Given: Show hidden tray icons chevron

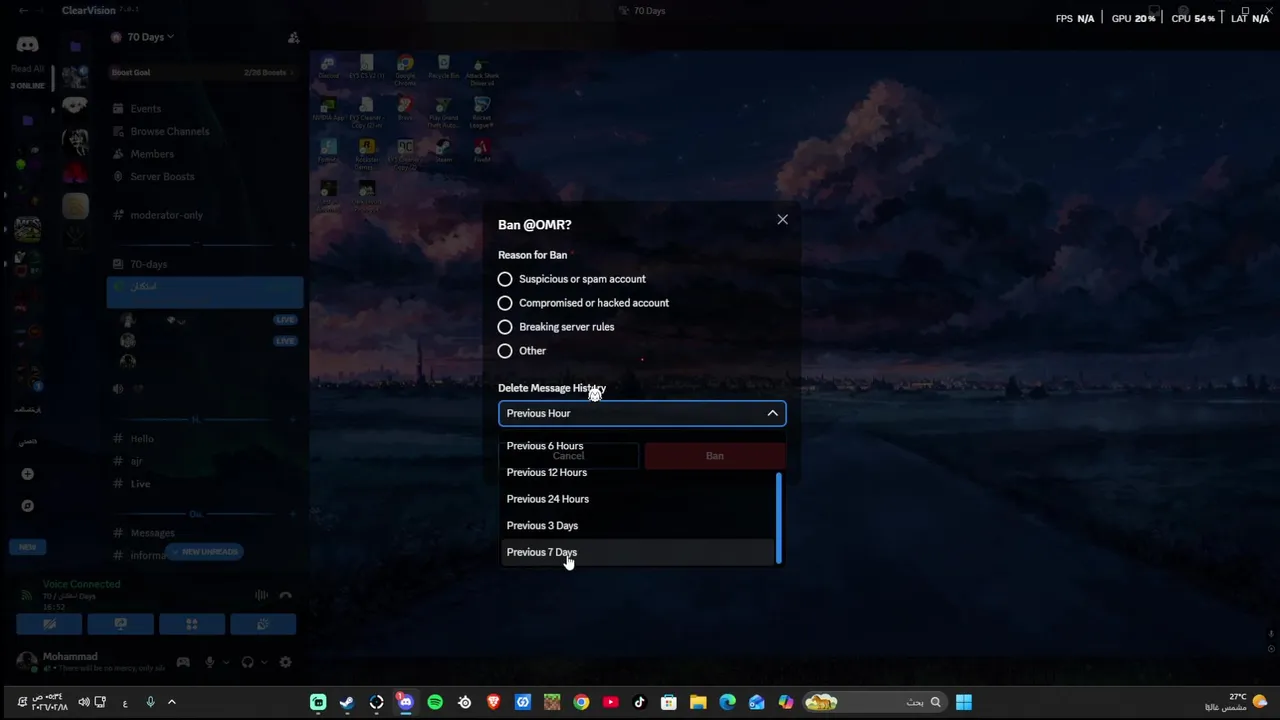Looking at the screenshot, I should pyautogui.click(x=171, y=702).
